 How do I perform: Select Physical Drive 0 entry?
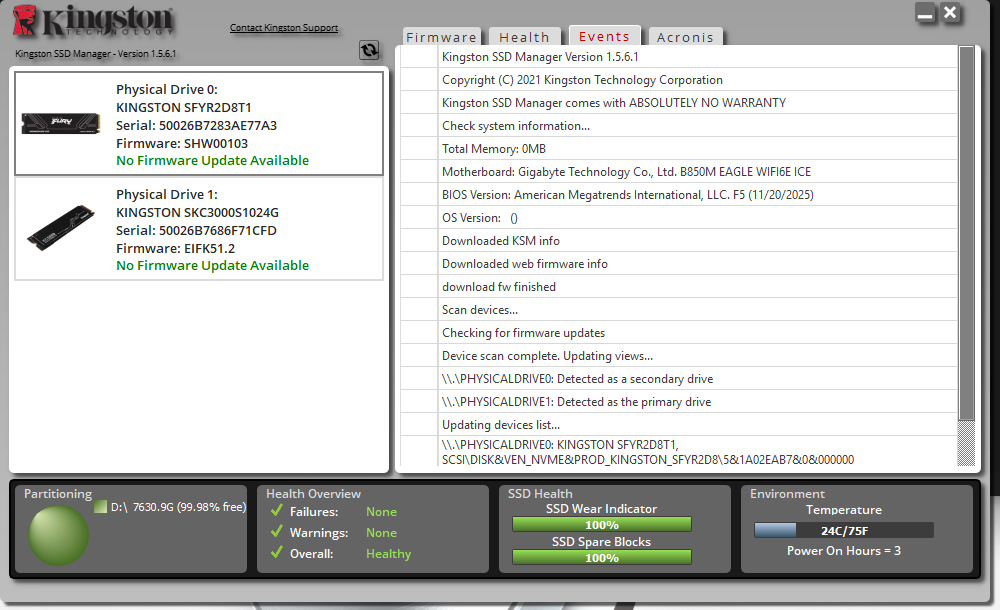pyautogui.click(x=199, y=123)
